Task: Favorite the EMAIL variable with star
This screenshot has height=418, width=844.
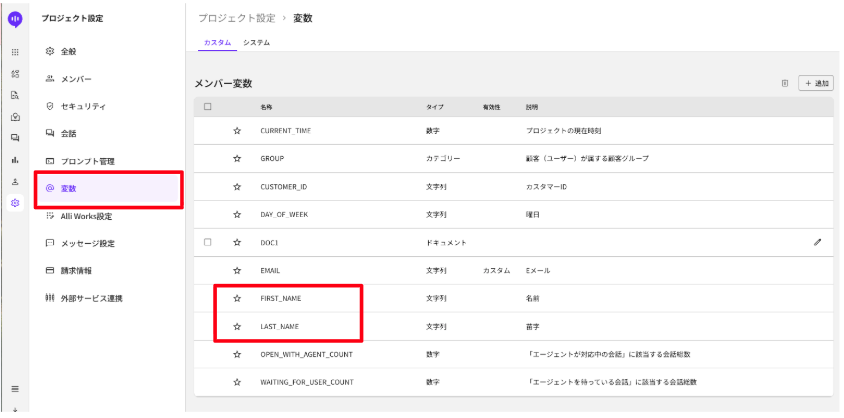Action: pyautogui.click(x=237, y=270)
